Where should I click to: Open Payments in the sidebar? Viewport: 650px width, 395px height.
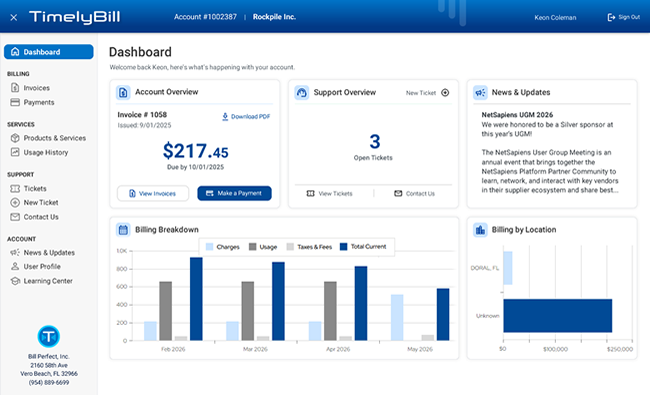tap(39, 102)
